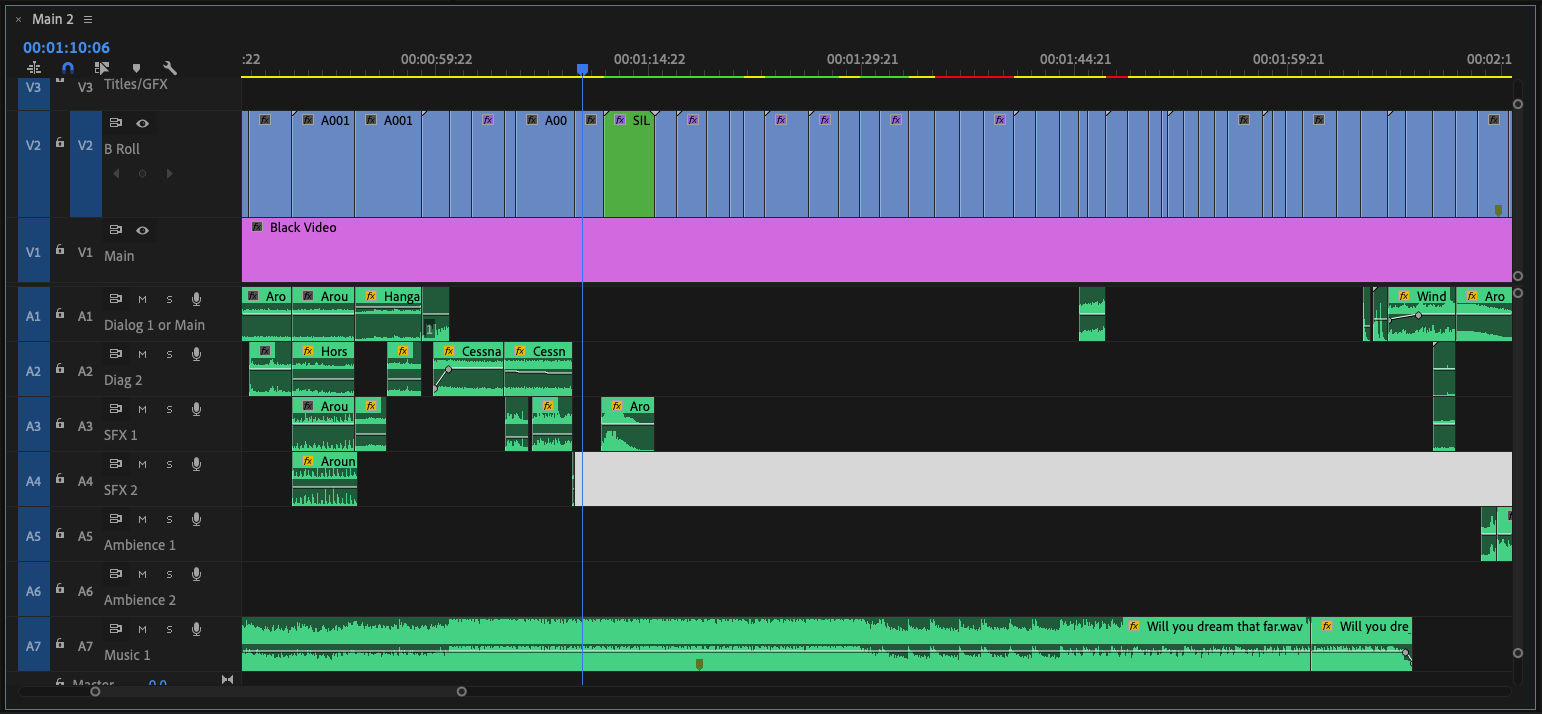Enable voice-over record on A1 track
Image resolution: width=1542 pixels, height=714 pixels.
coord(197,299)
